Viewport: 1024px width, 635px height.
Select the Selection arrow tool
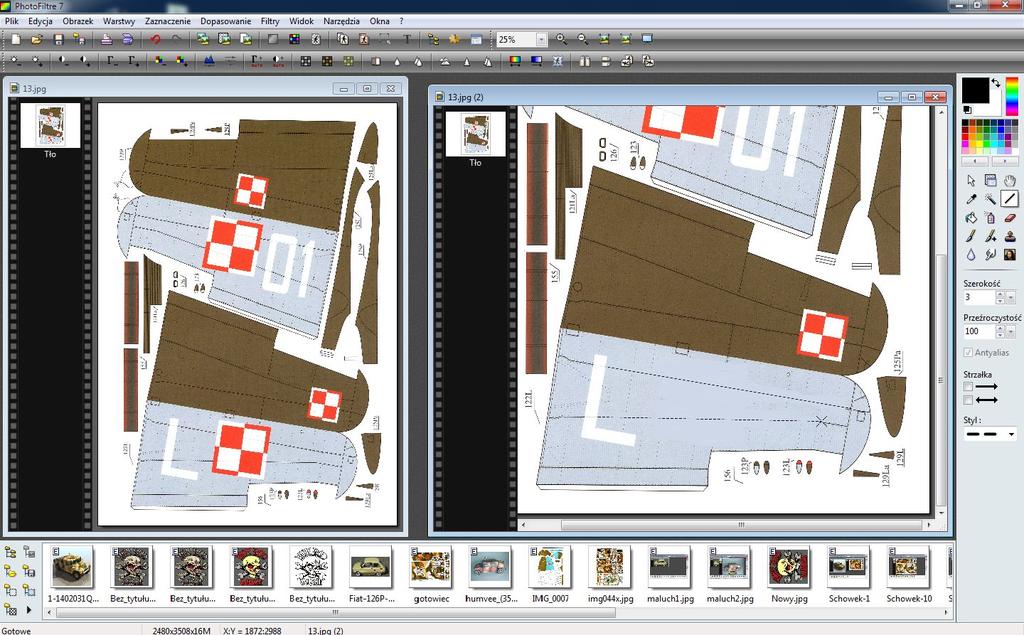[971, 180]
